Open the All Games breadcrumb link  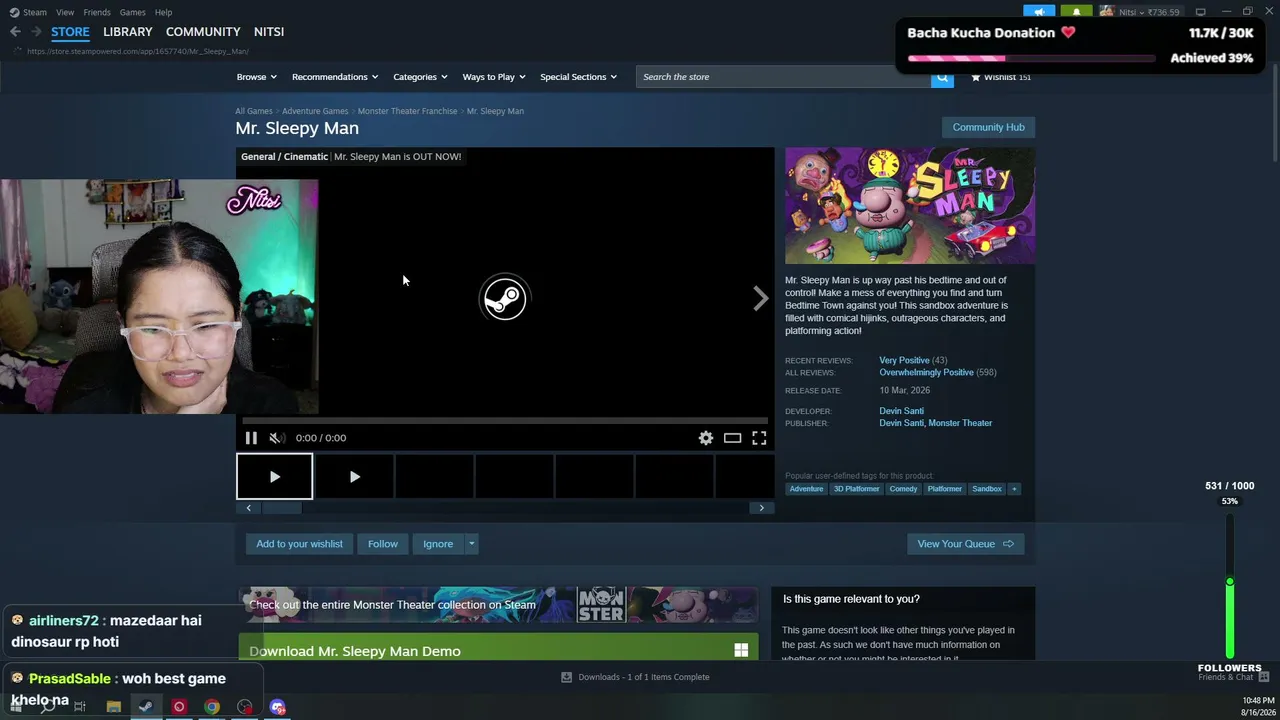click(254, 111)
